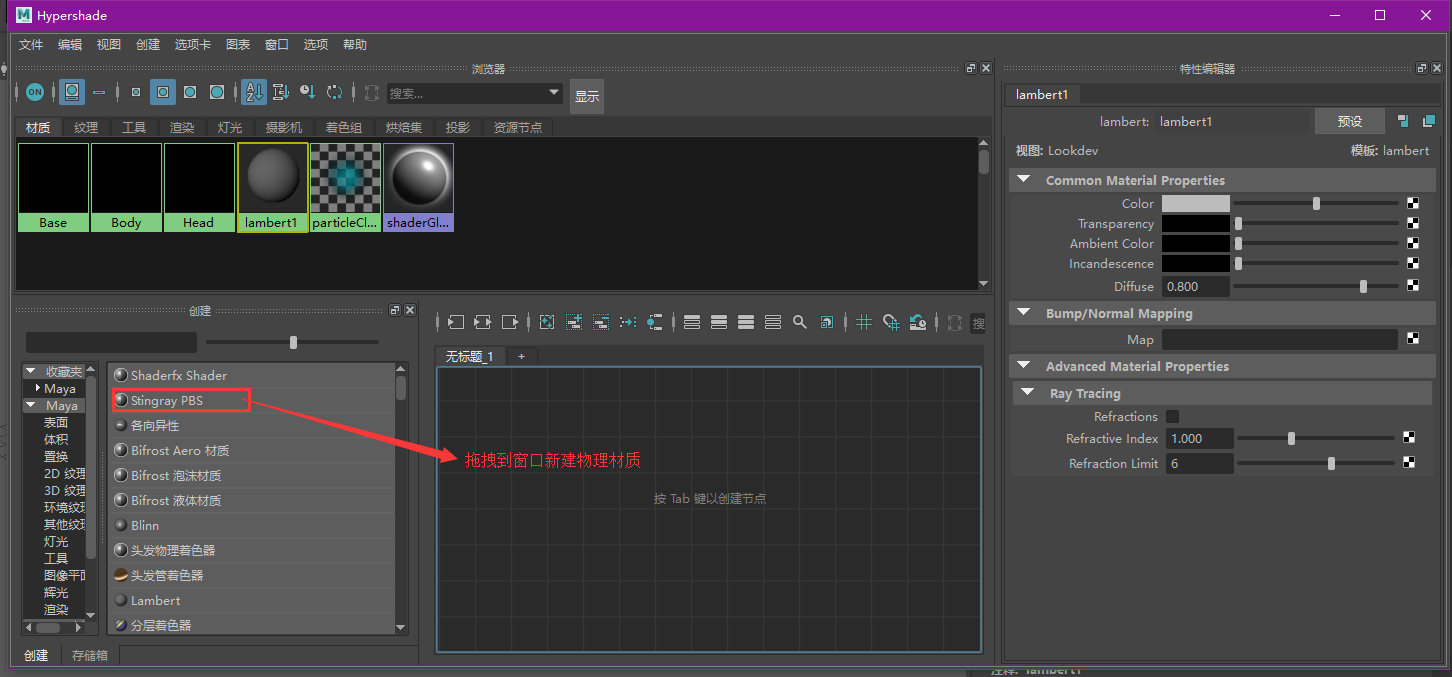Image resolution: width=1452 pixels, height=677 pixels.
Task: Toggle grid snapping magnet icon
Action: click(x=891, y=322)
